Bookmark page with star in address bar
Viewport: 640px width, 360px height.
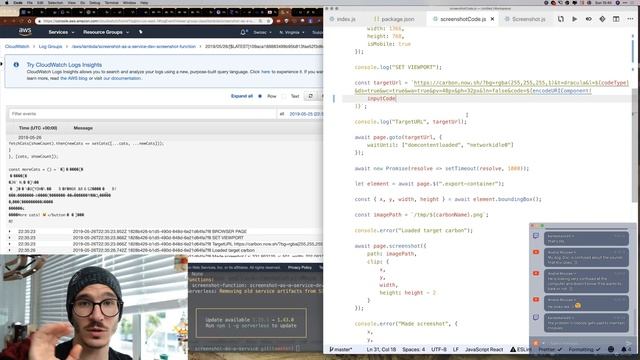coord(268,21)
